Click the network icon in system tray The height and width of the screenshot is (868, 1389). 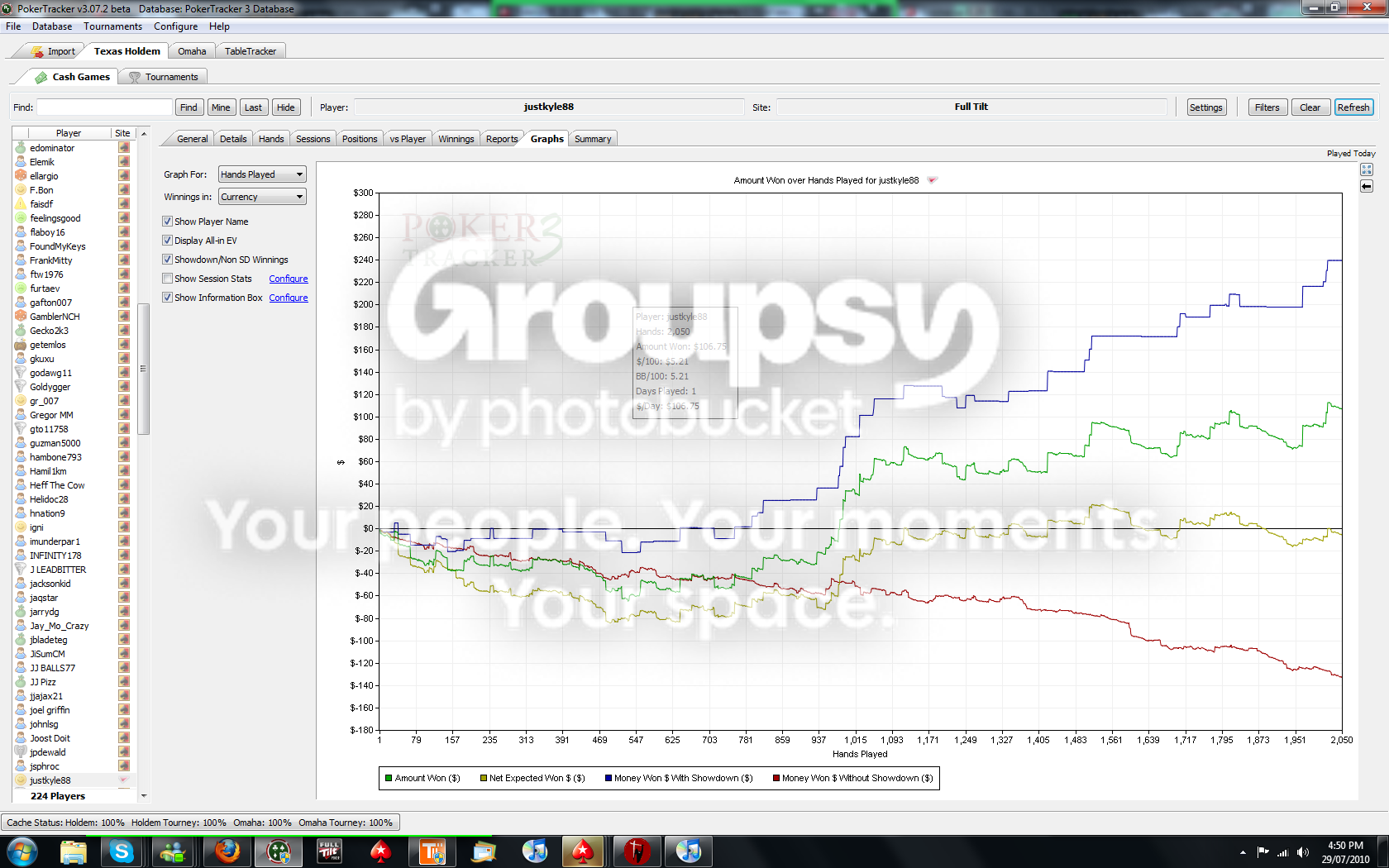coord(1282,852)
